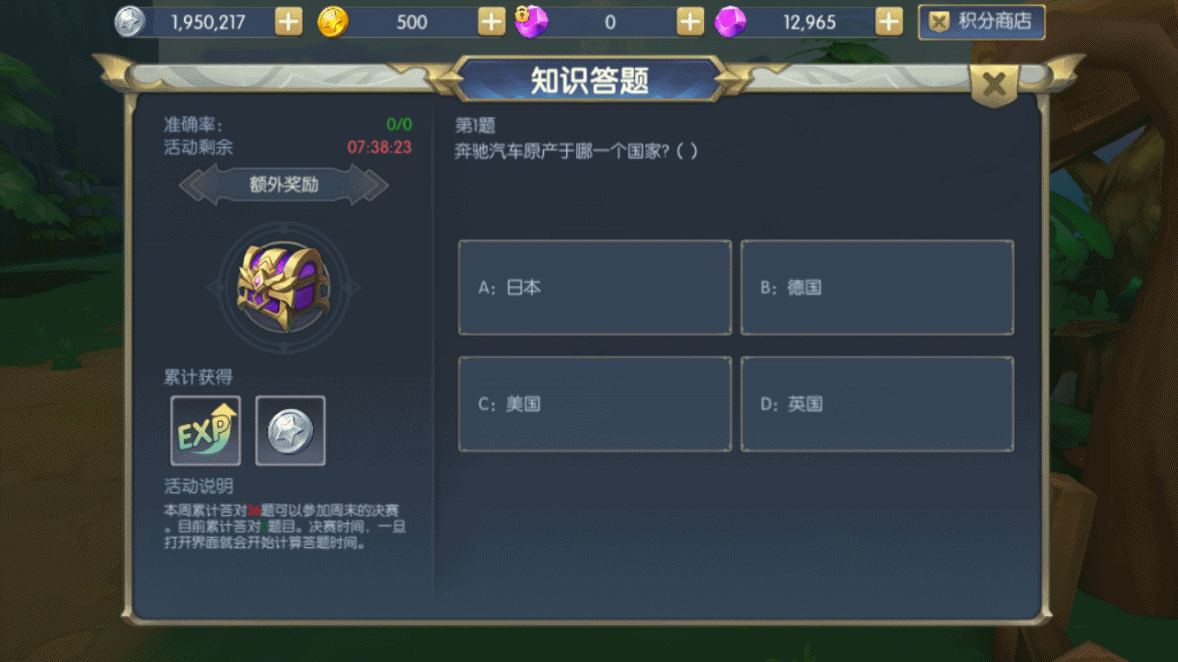Tap the silver star currency icon at top
Image resolution: width=1178 pixels, height=662 pixels.
click(129, 22)
